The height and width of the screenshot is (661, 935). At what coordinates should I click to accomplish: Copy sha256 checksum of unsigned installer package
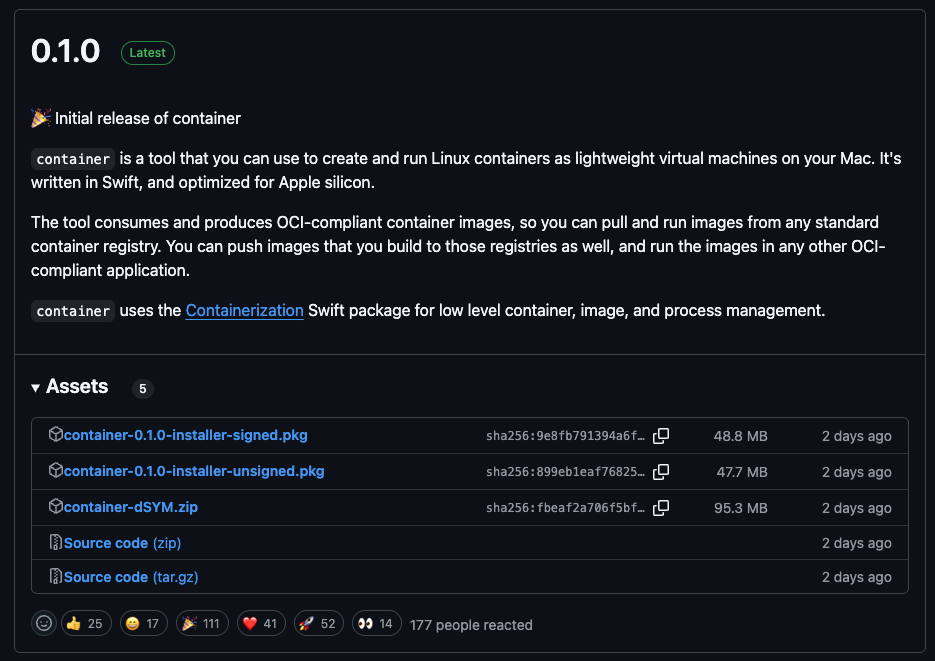point(661,471)
